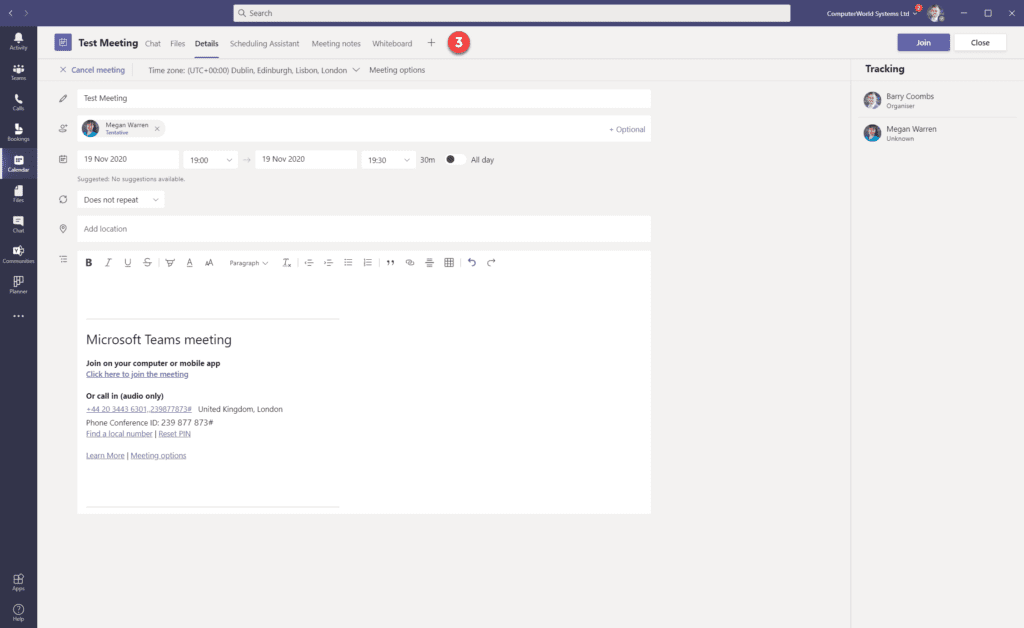Viewport: 1024px width, 628px height.
Task: Go to Teams in the sidebar
Action: pyautogui.click(x=18, y=72)
